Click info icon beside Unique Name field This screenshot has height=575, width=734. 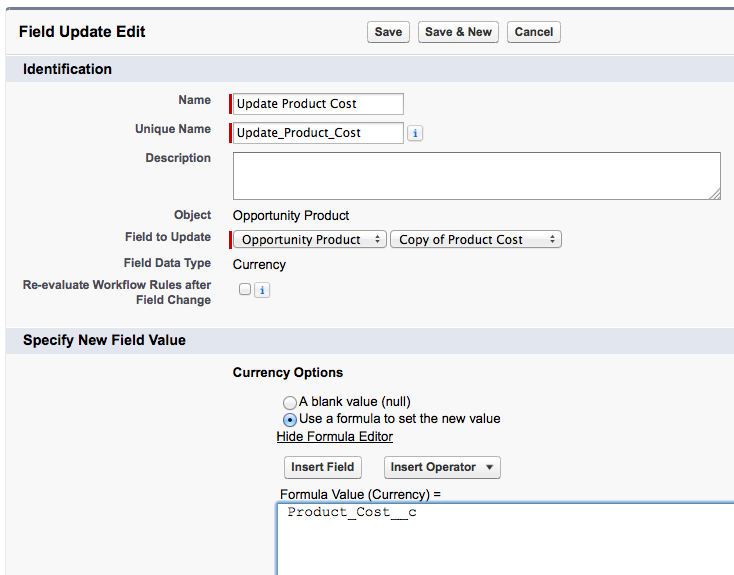click(415, 133)
